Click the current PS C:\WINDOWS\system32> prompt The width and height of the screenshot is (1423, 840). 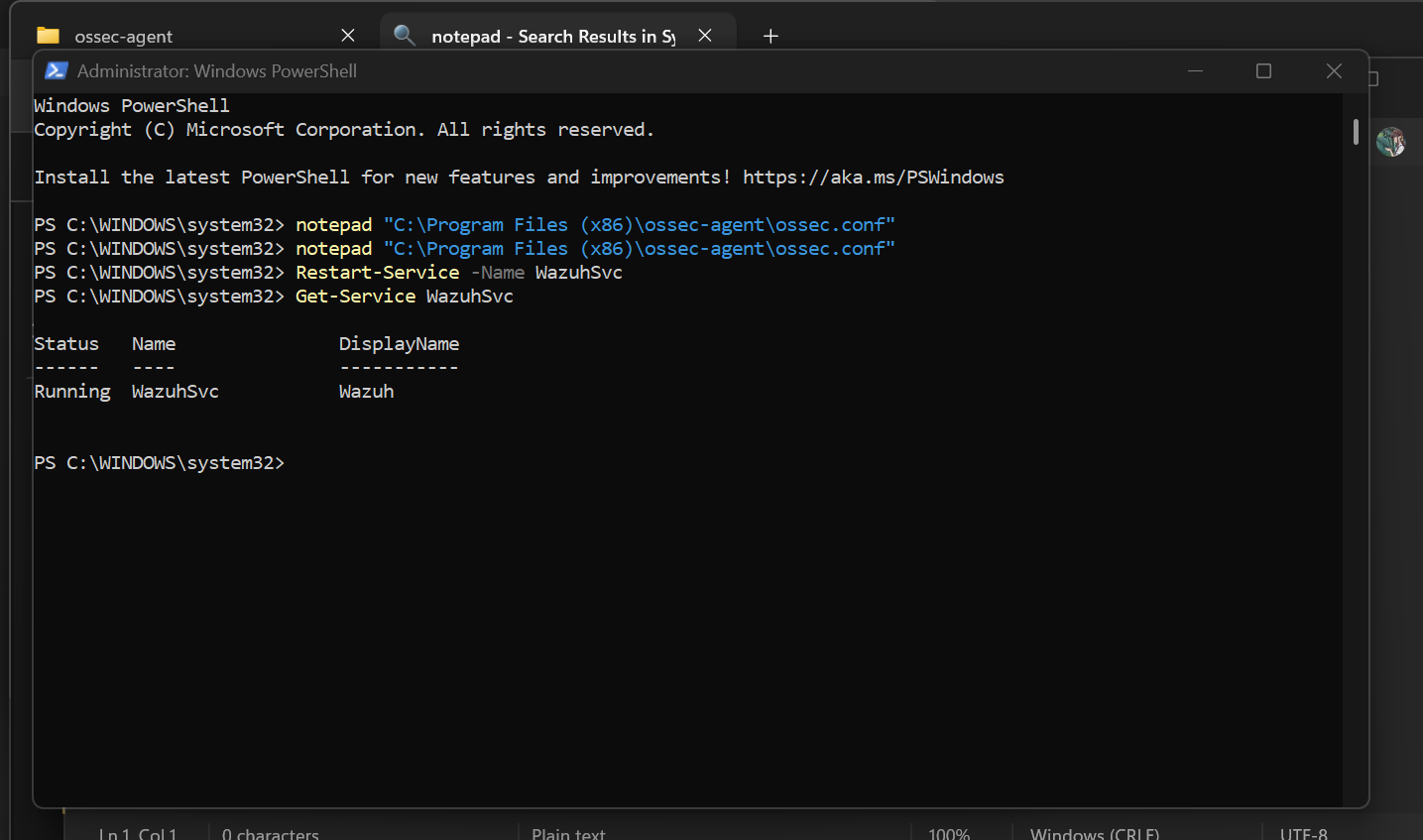click(x=159, y=463)
